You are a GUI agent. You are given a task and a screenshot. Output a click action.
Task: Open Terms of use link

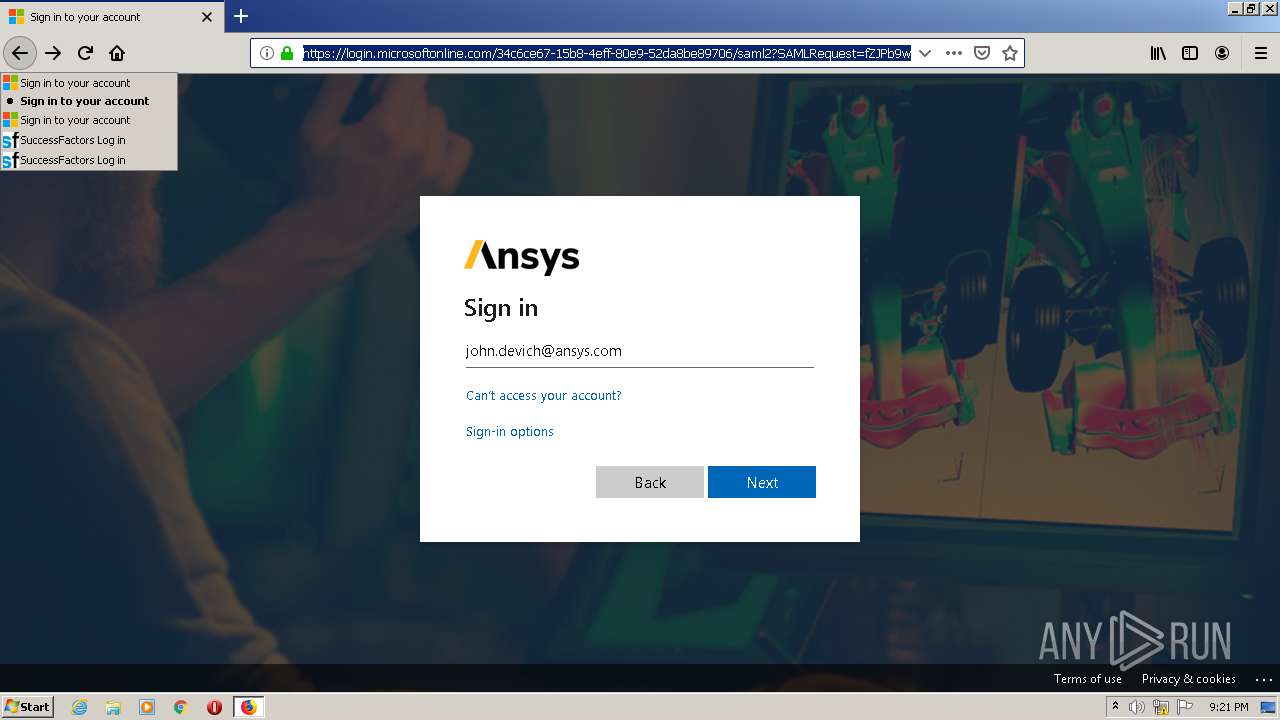1087,679
